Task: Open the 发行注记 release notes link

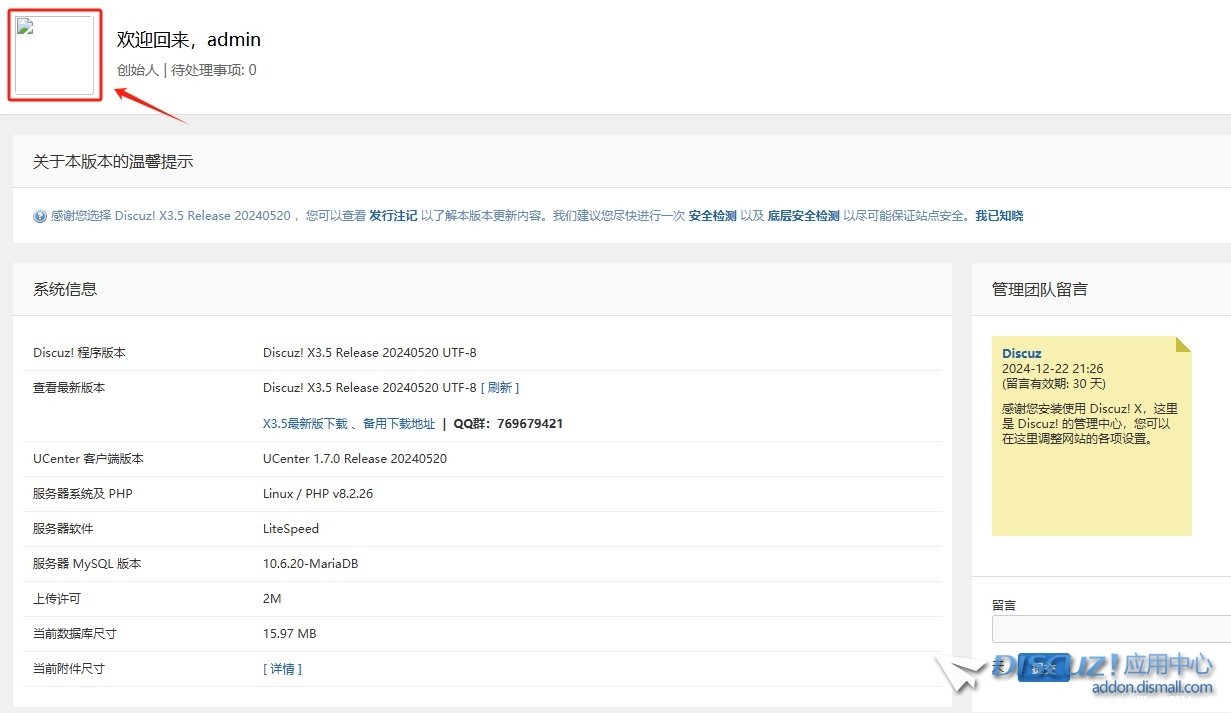Action: (x=393, y=216)
